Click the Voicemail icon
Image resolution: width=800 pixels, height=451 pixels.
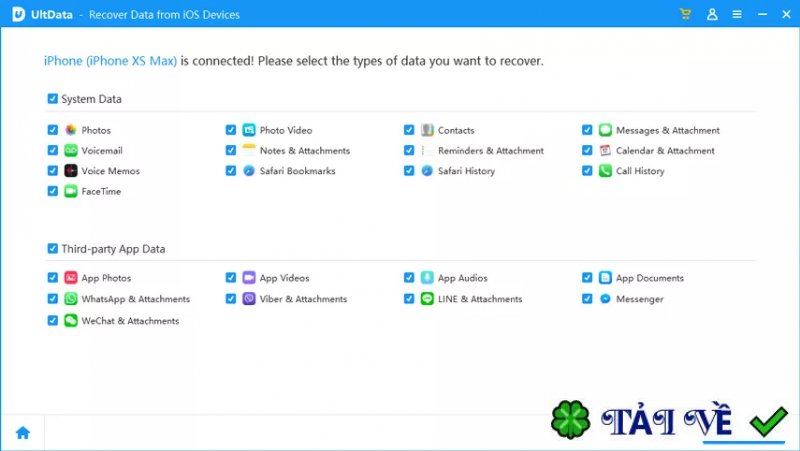point(70,151)
